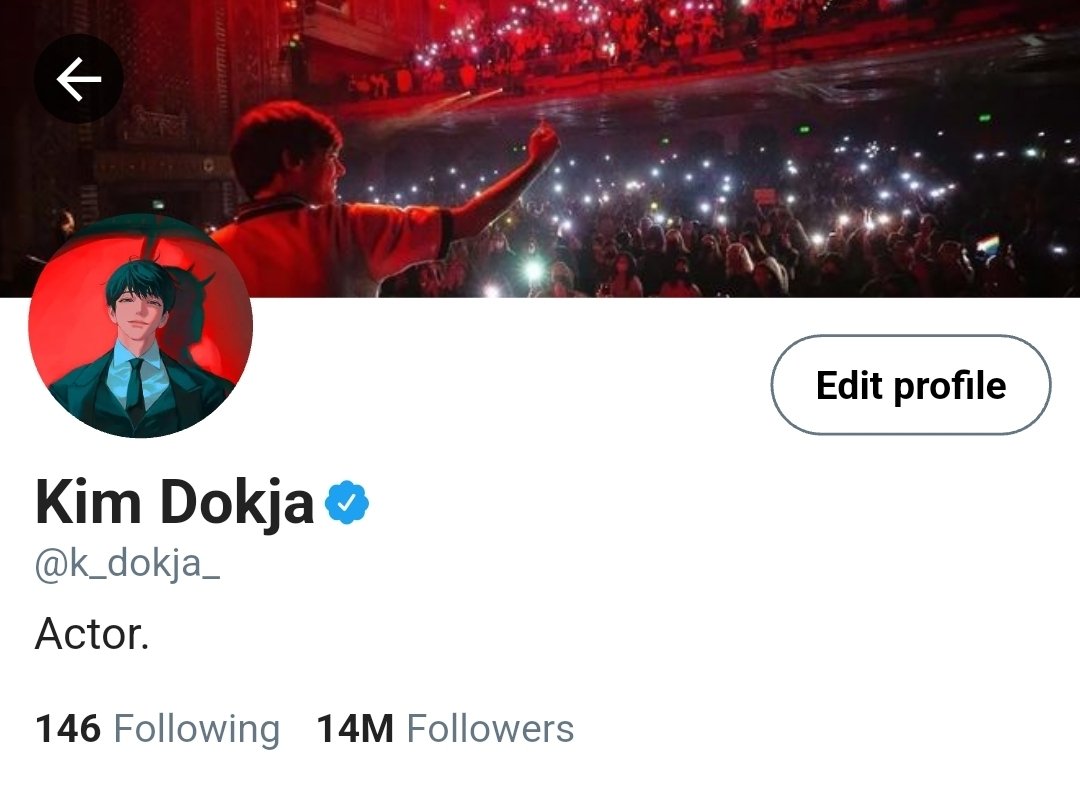Tap the number 146 in following count
Viewport: 1080px width, 787px height.
click(68, 728)
